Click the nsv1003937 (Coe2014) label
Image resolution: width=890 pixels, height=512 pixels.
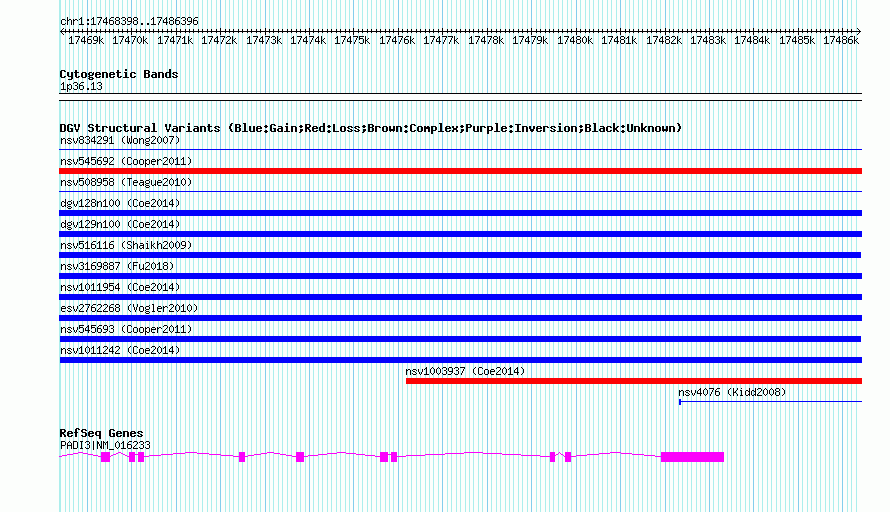[465, 371]
